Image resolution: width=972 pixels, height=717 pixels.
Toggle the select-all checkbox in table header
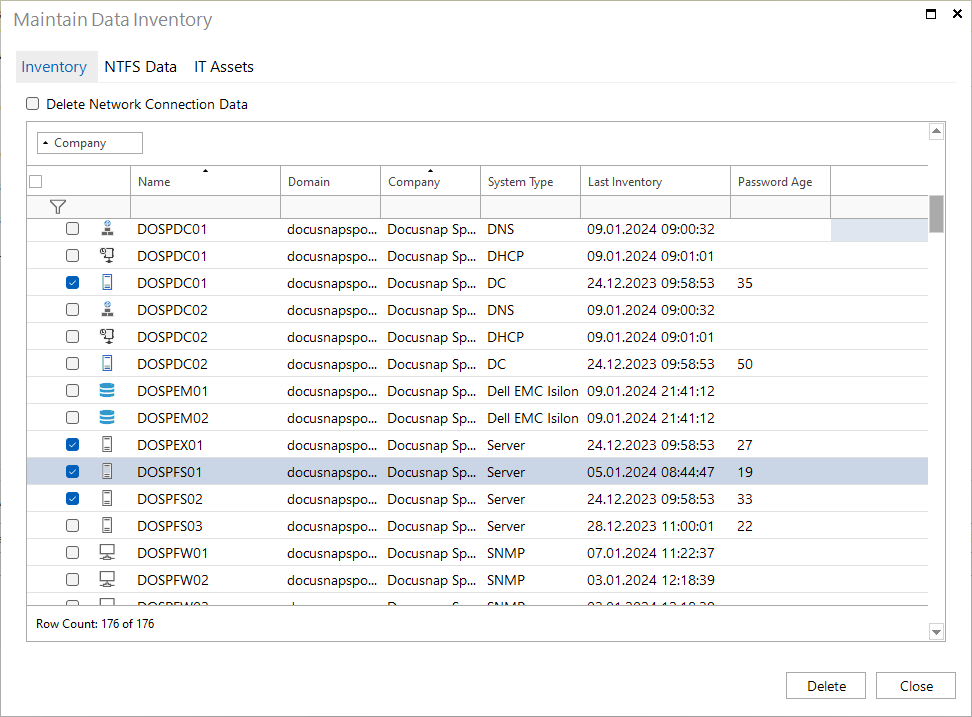click(36, 182)
